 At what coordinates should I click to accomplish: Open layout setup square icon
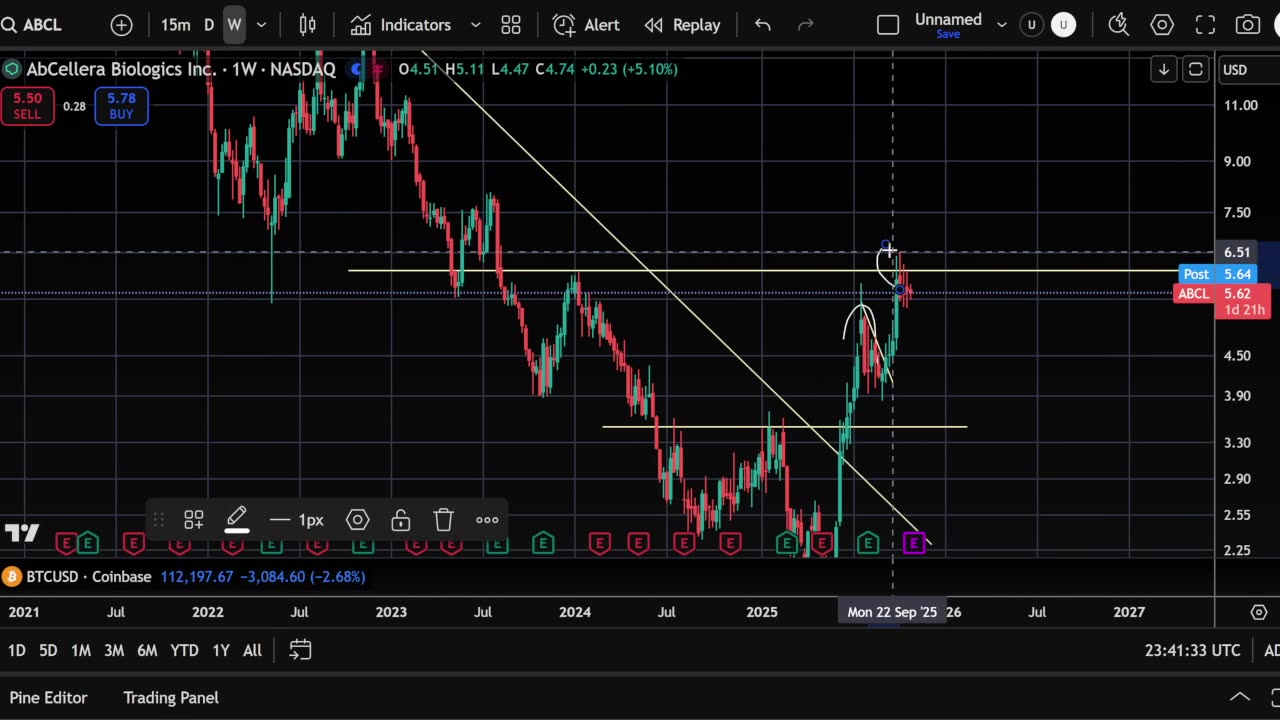point(888,25)
